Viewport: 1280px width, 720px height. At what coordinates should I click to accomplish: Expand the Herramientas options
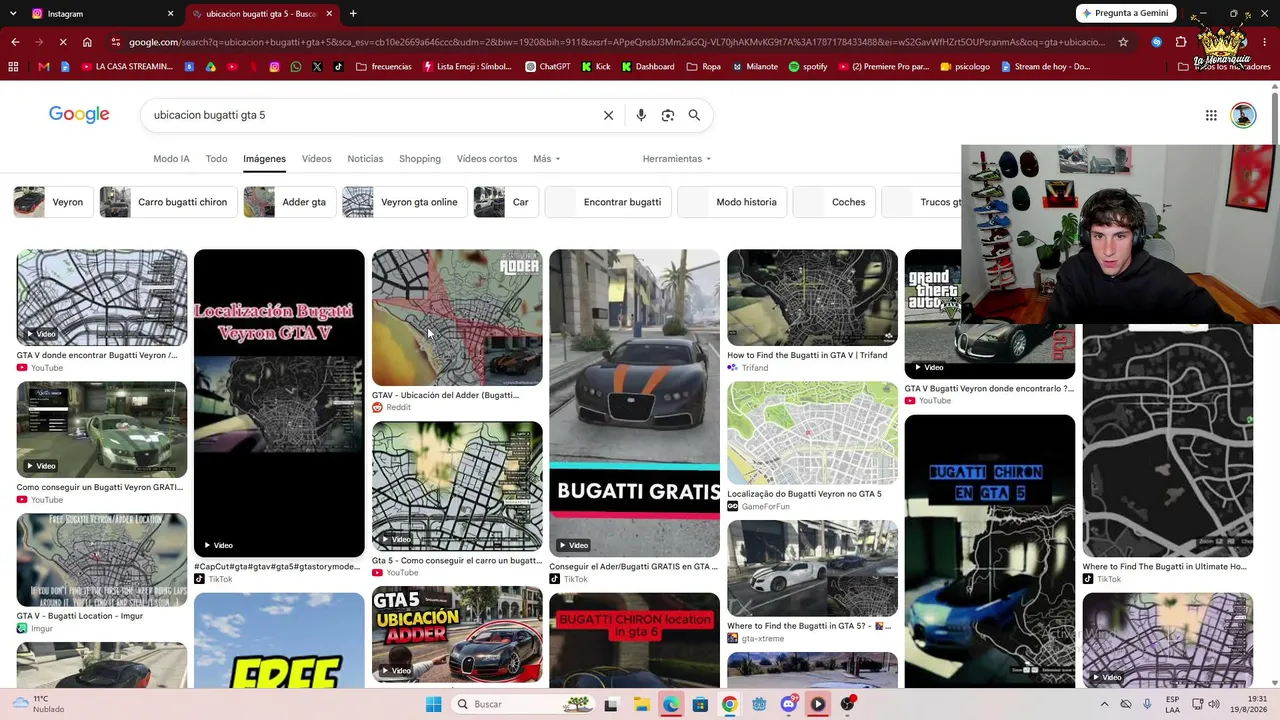pos(677,159)
